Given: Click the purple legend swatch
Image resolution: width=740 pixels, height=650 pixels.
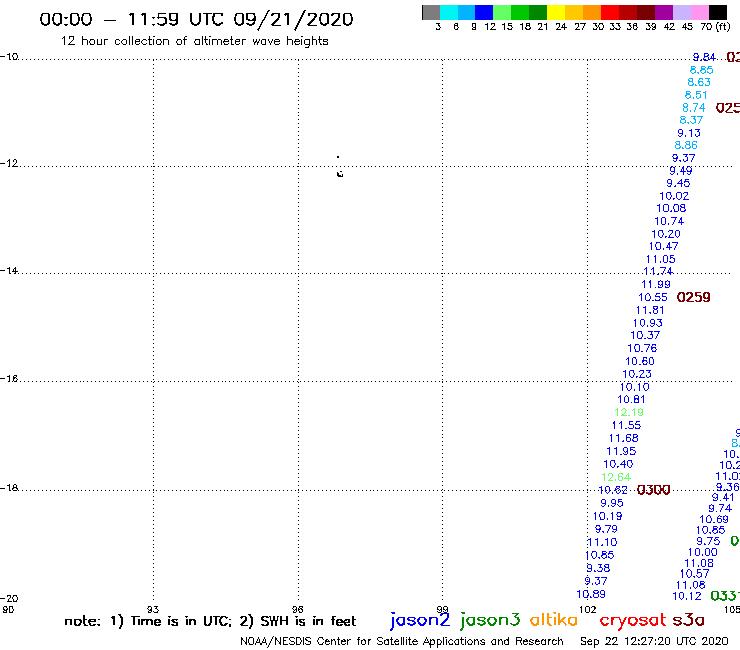Looking at the screenshot, I should point(664,12).
